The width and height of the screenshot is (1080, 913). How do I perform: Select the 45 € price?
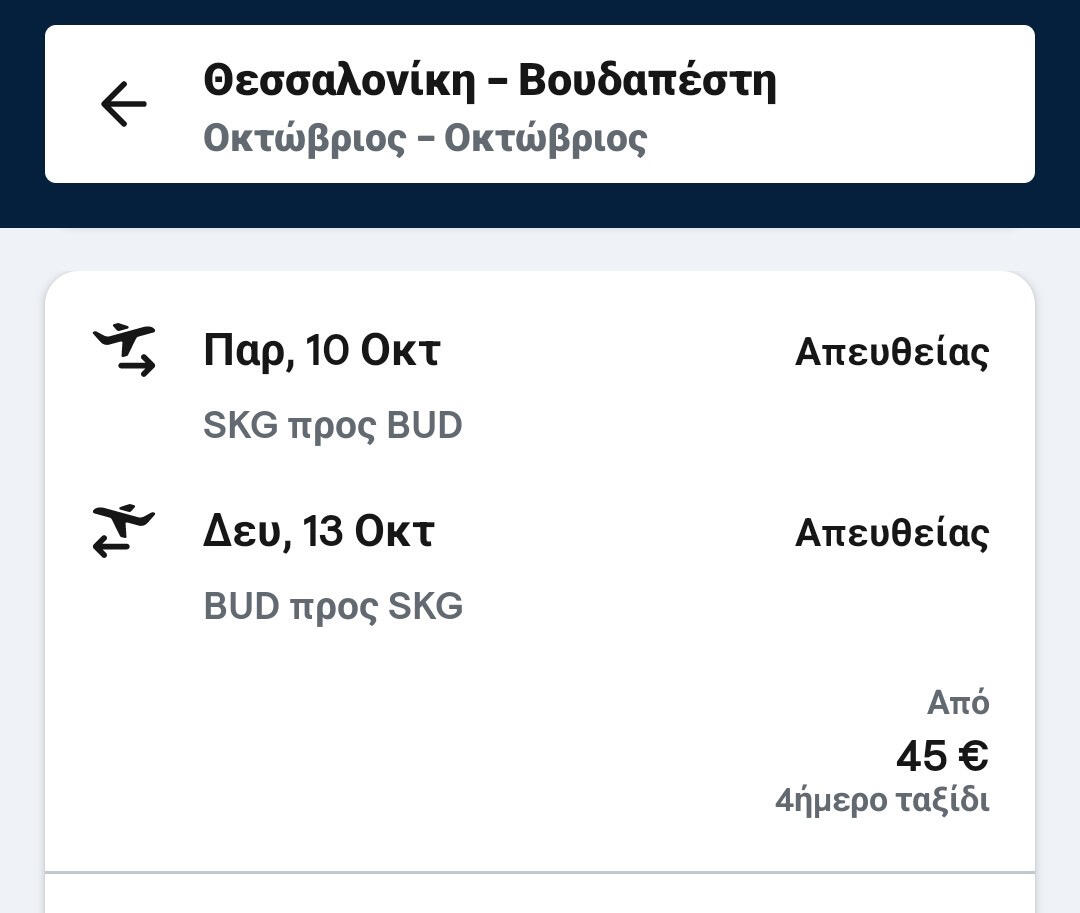pos(941,756)
